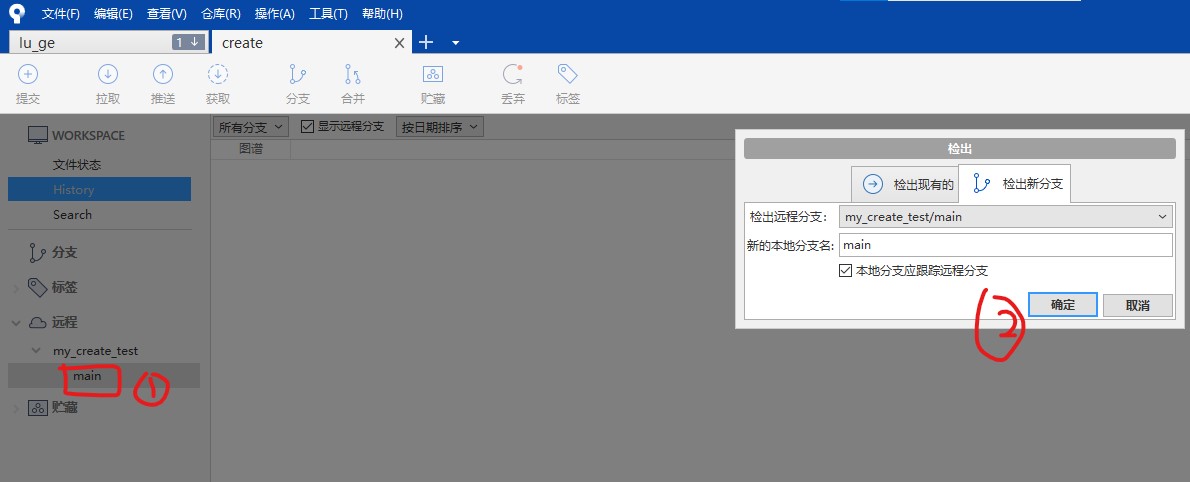Click the Commit (提交) toolbar icon
This screenshot has width=1190, height=482.
coord(28,75)
